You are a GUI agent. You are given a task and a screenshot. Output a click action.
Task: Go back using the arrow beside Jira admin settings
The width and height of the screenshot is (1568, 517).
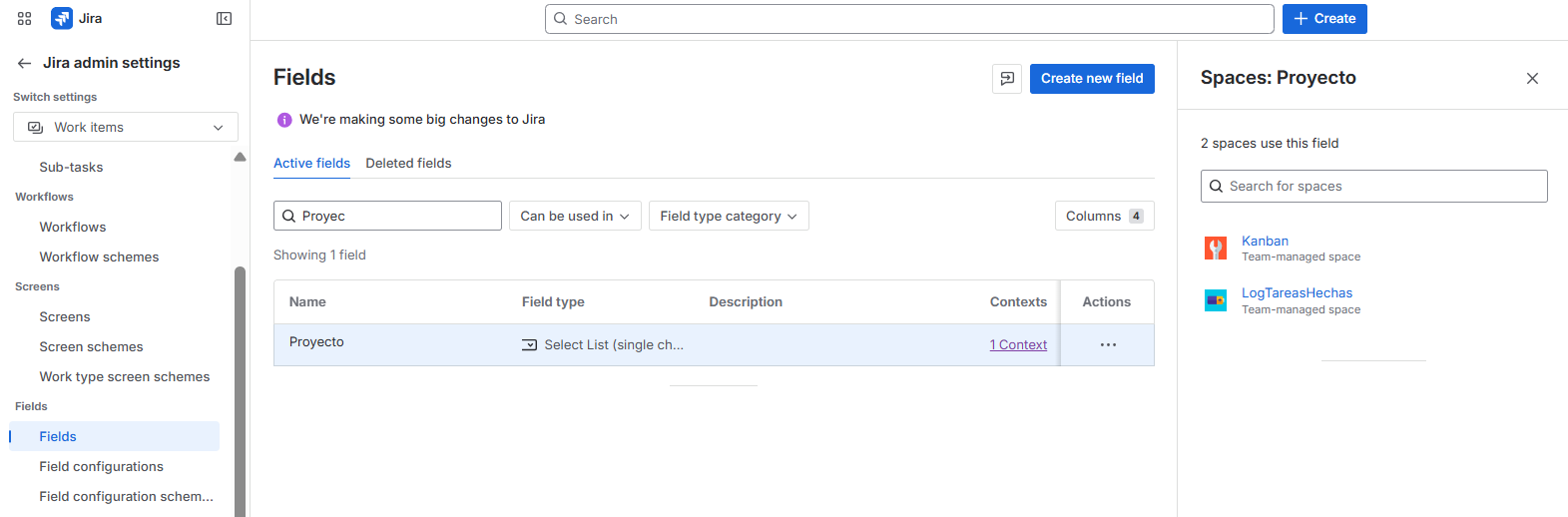coord(24,63)
